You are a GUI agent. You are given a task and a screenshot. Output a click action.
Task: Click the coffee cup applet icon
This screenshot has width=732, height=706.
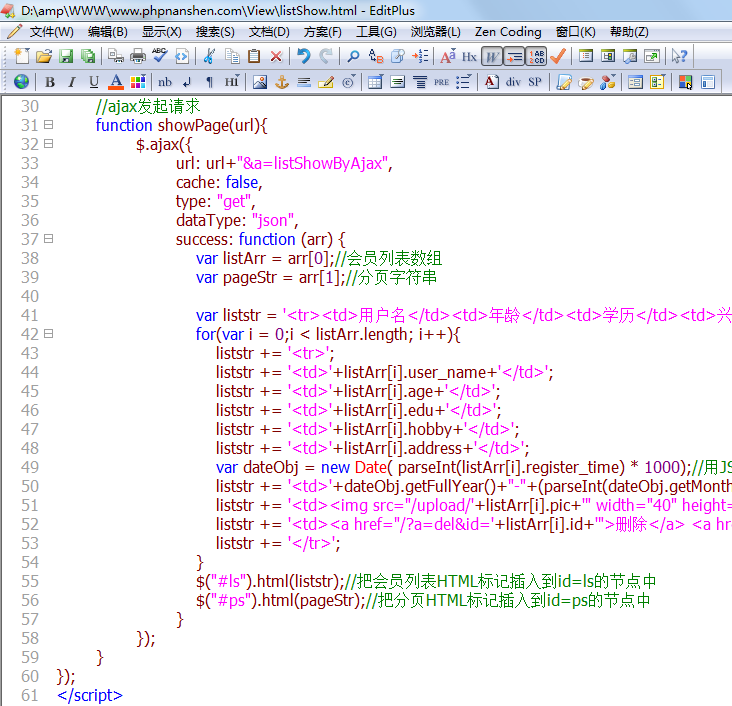click(585, 82)
